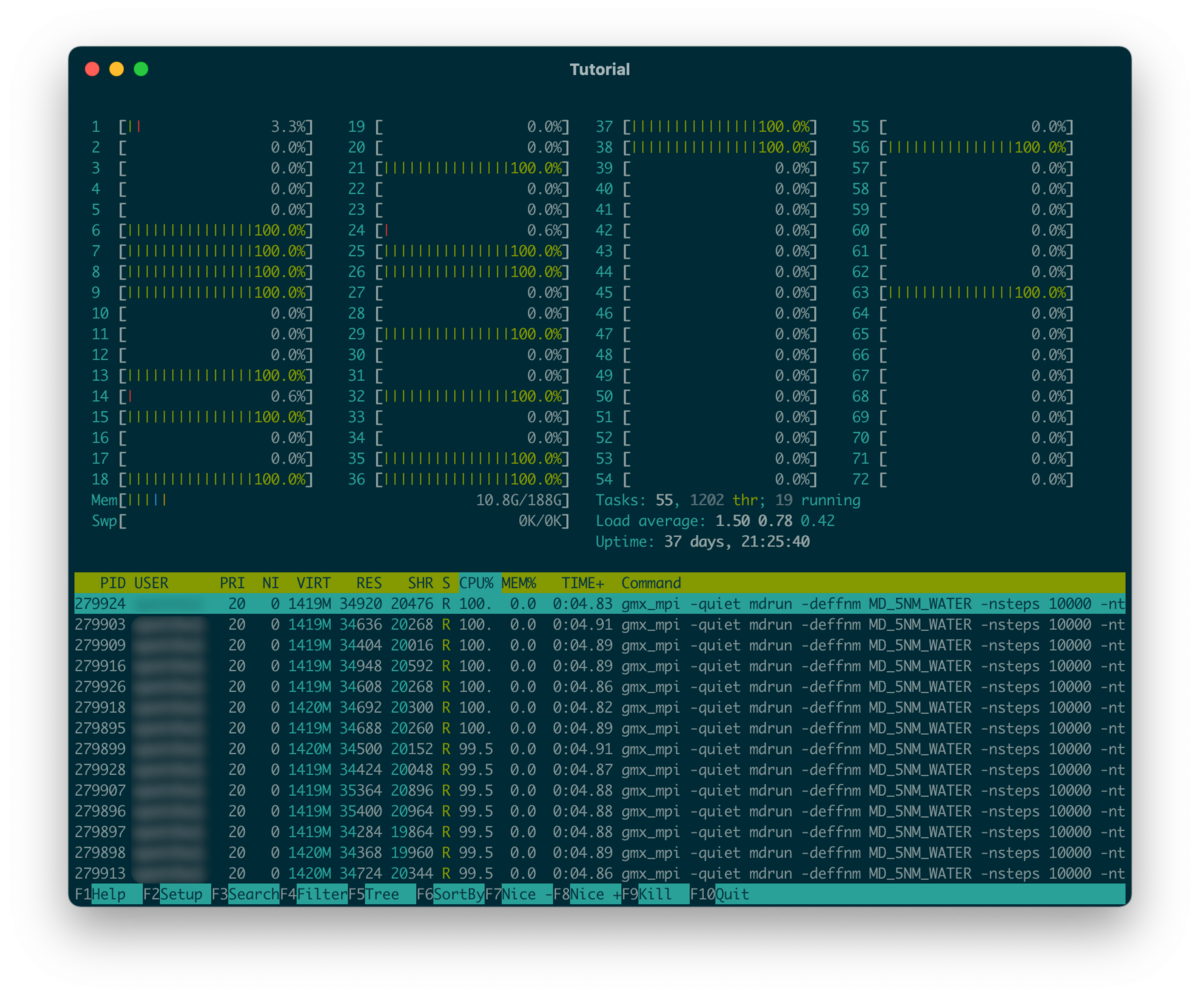Click the green macOS zoom window button

(141, 69)
